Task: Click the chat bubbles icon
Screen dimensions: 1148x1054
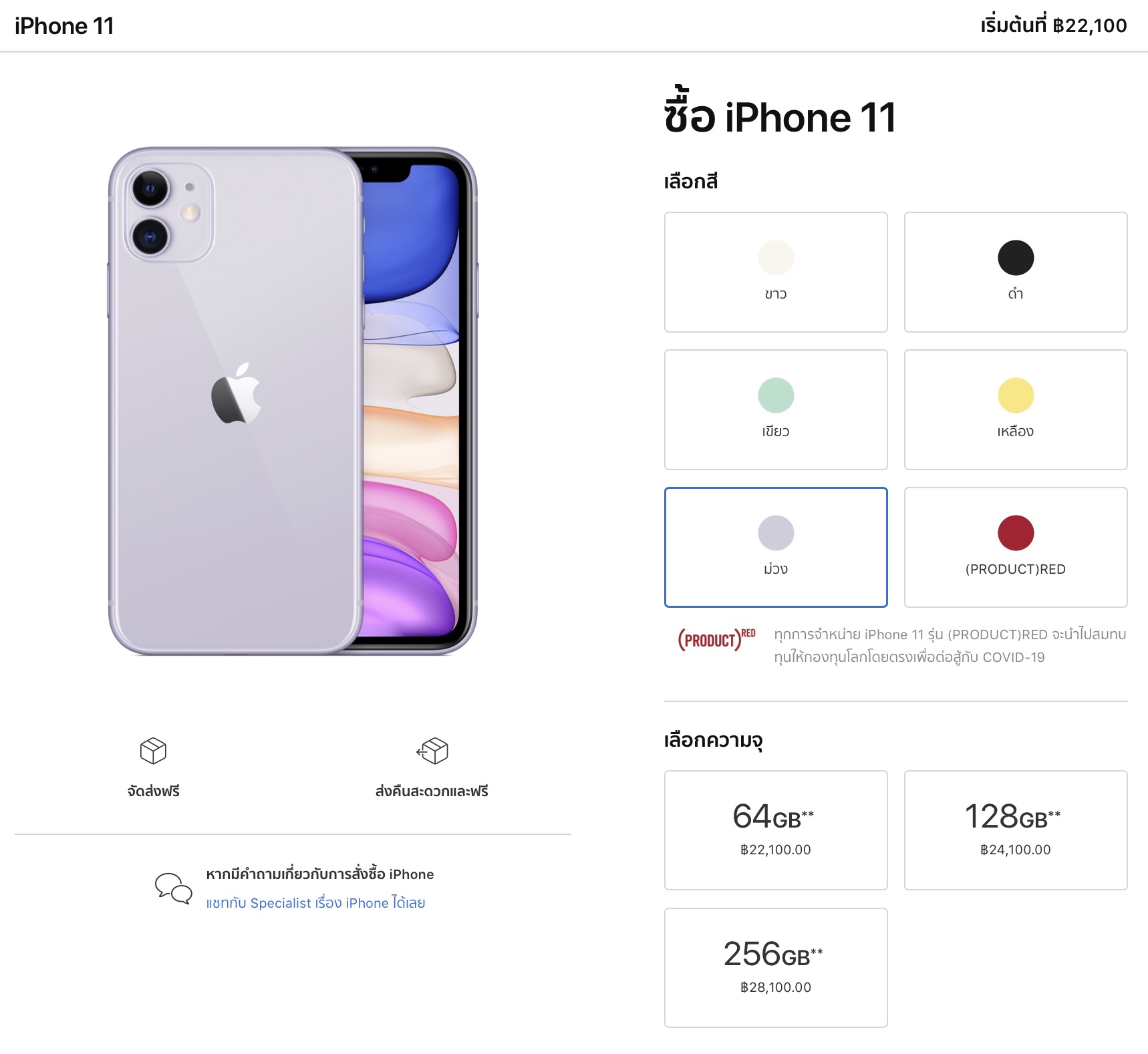Action: pos(174,888)
